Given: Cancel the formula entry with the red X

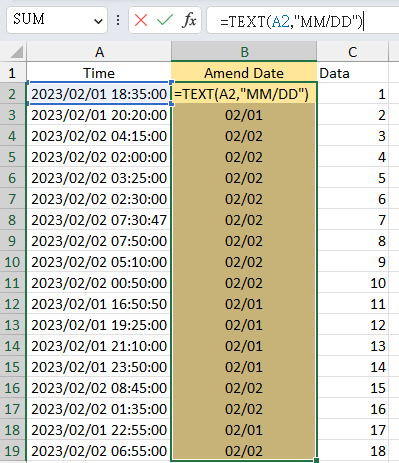Looking at the screenshot, I should (141, 21).
